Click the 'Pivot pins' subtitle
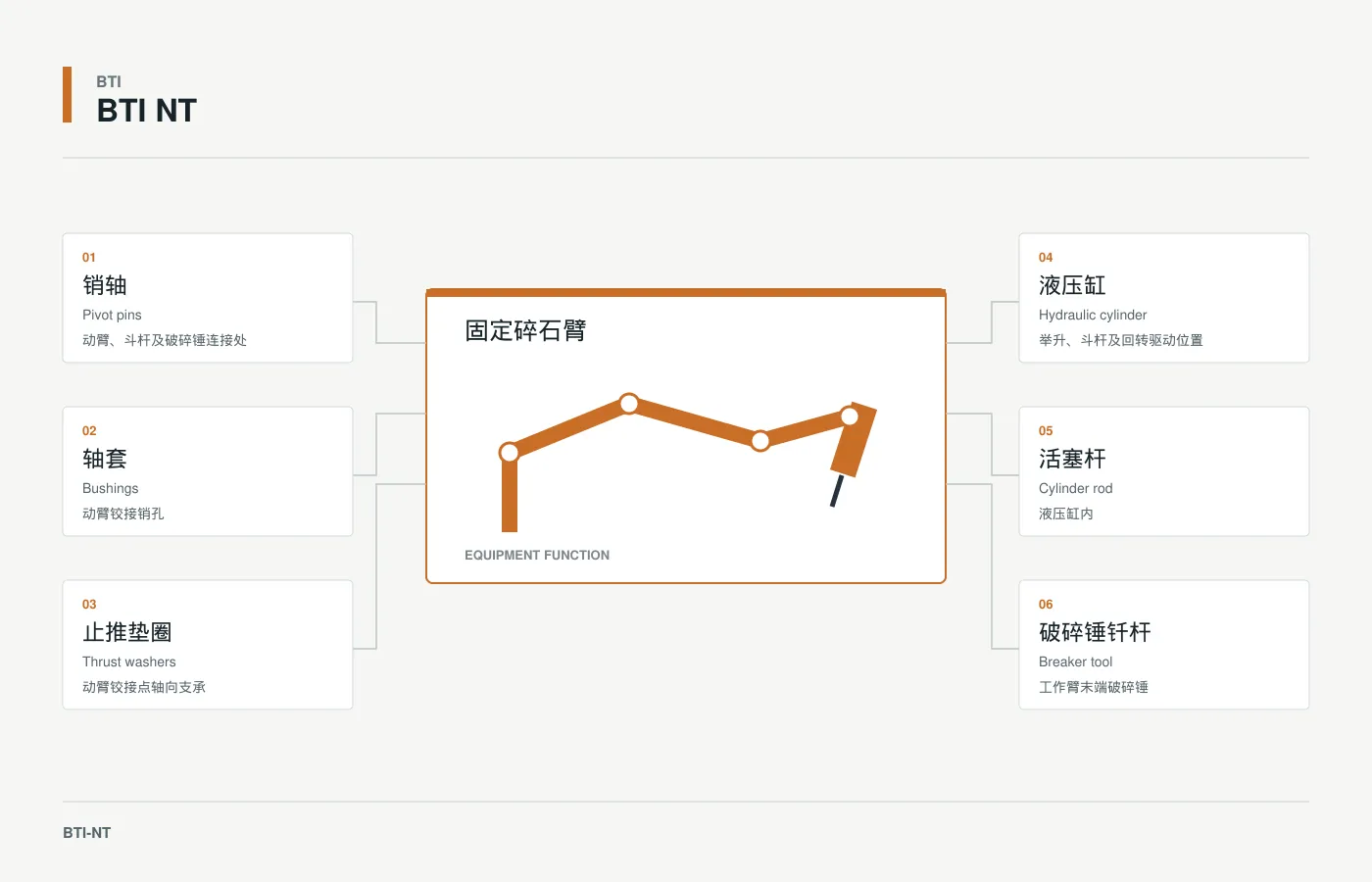 pyautogui.click(x=112, y=315)
